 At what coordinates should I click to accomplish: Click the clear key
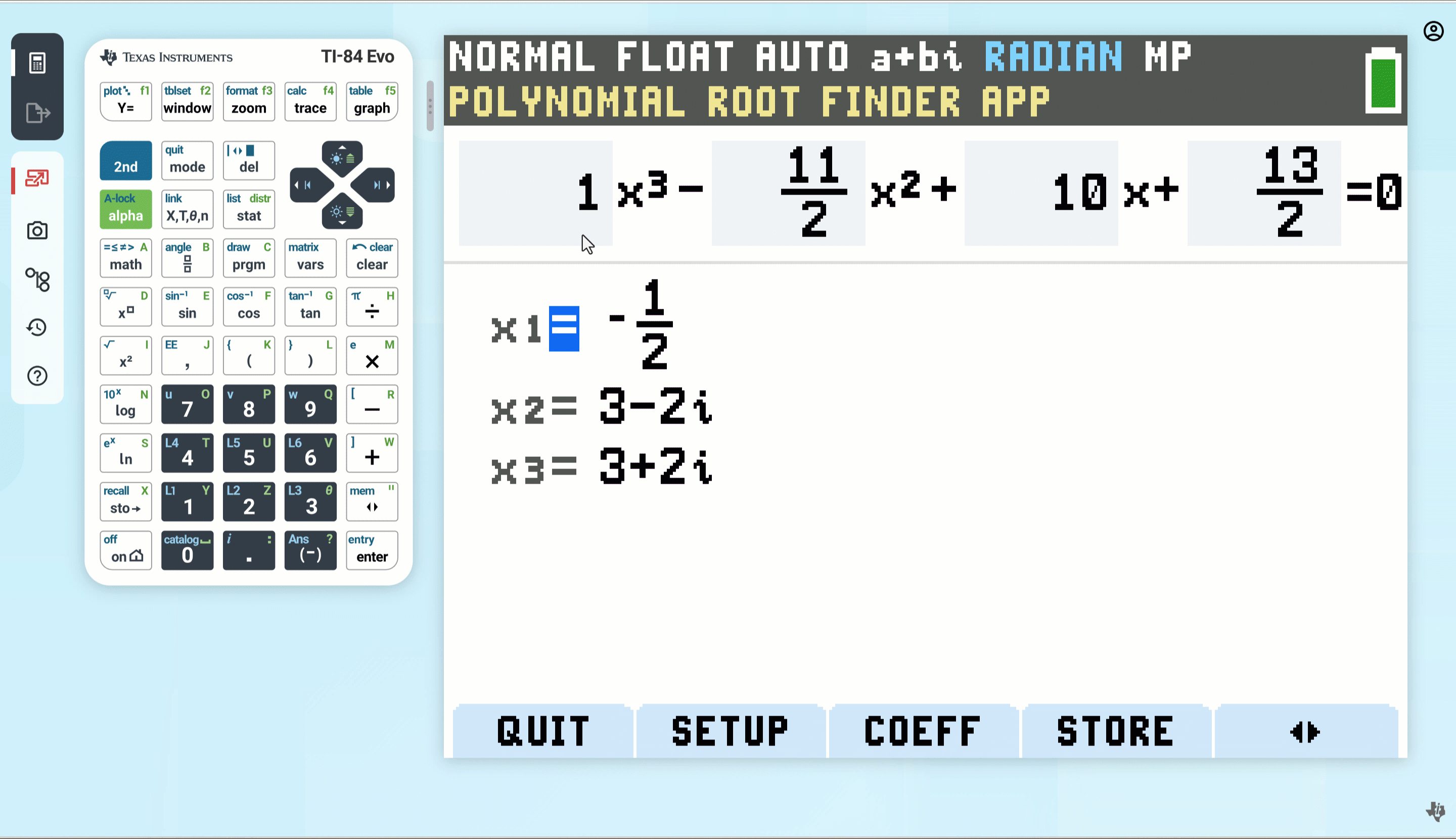click(x=372, y=258)
